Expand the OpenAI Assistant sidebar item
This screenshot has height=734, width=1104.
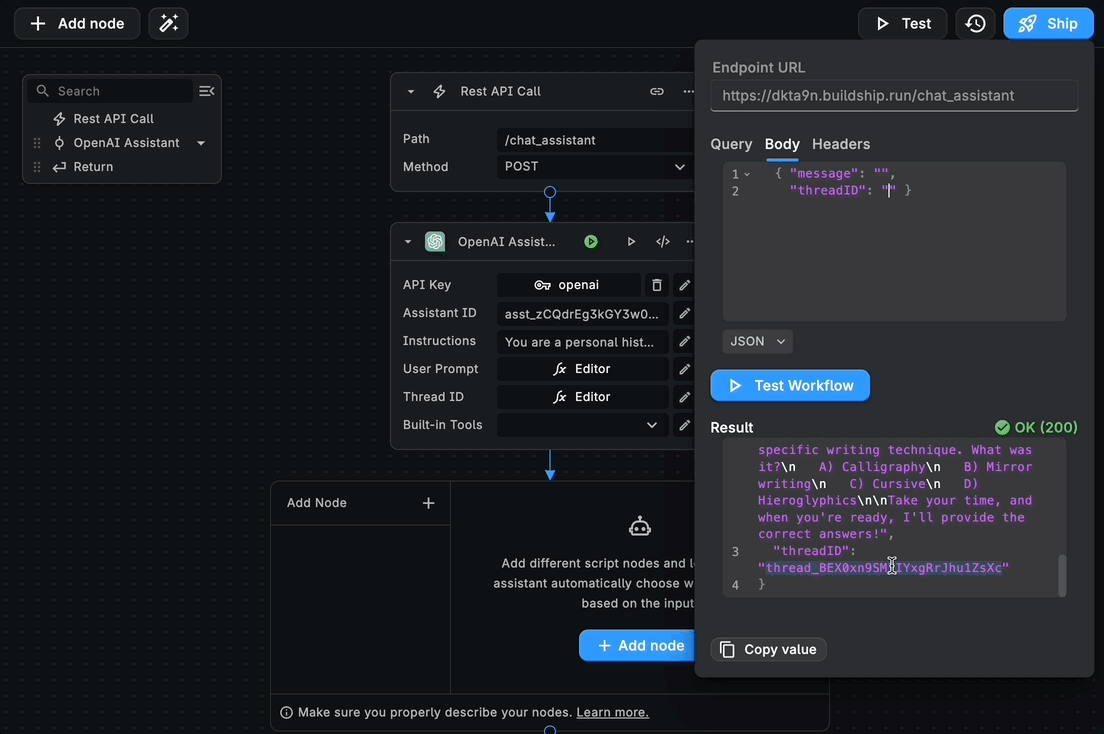click(x=200, y=142)
